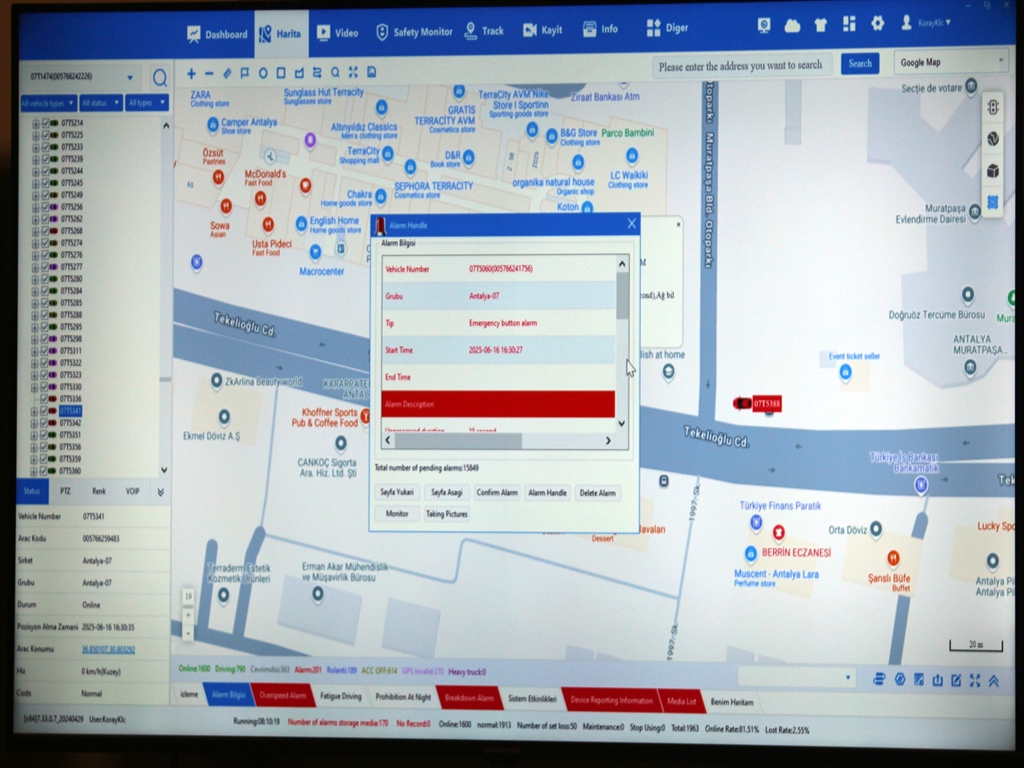Click the vehicle search magnifier button

(159, 78)
